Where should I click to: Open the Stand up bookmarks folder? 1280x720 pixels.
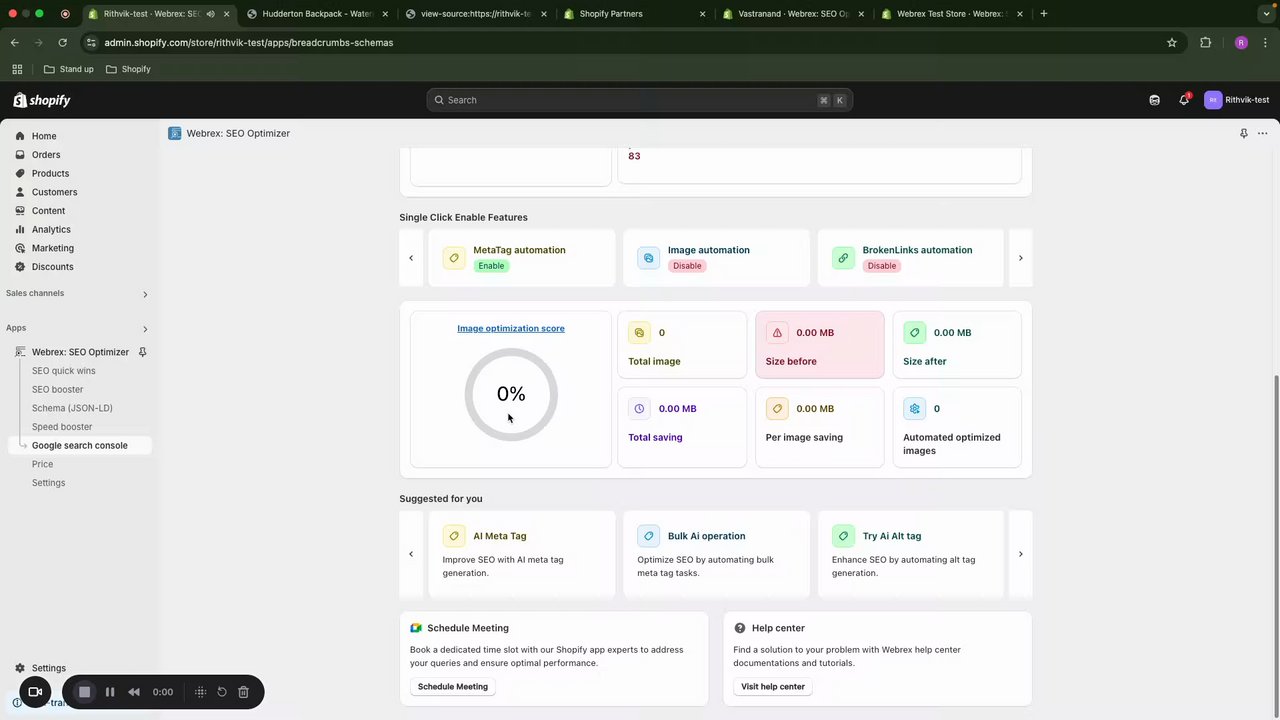click(69, 69)
